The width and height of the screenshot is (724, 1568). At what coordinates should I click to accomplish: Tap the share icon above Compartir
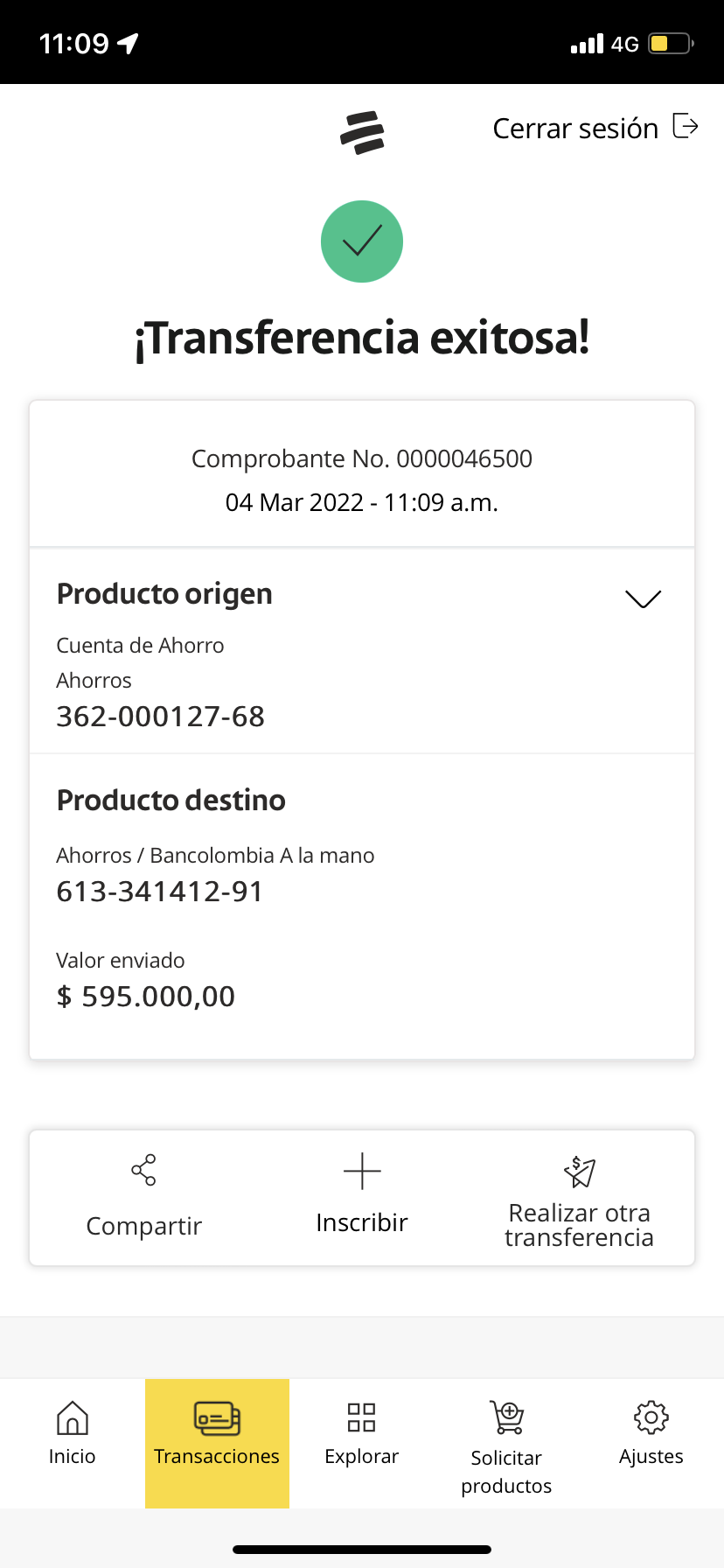[143, 1170]
